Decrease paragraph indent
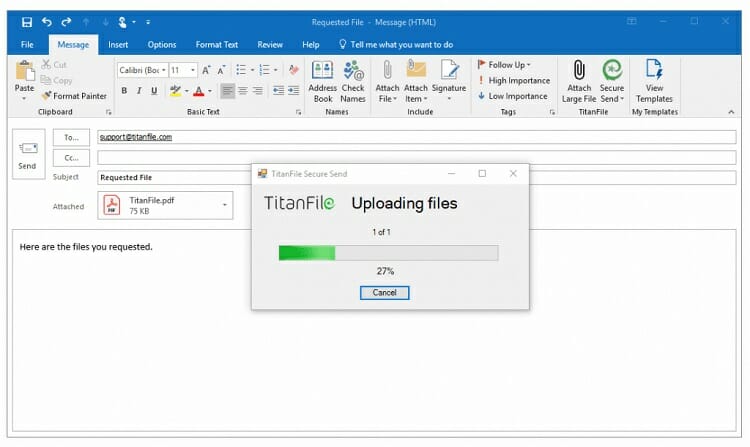This screenshot has width=750, height=447. pyautogui.click(x=278, y=90)
